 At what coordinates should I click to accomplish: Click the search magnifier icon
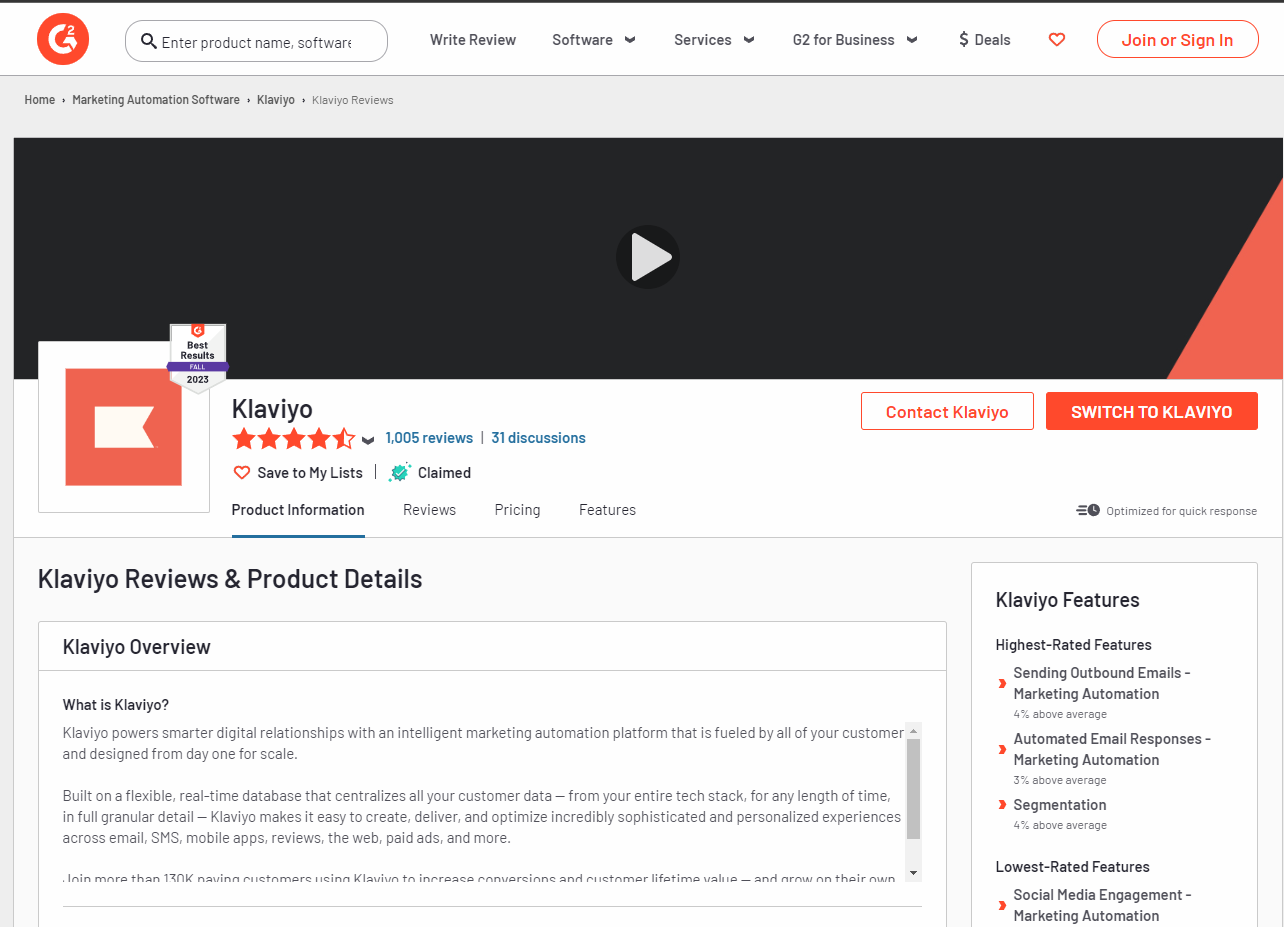click(149, 41)
